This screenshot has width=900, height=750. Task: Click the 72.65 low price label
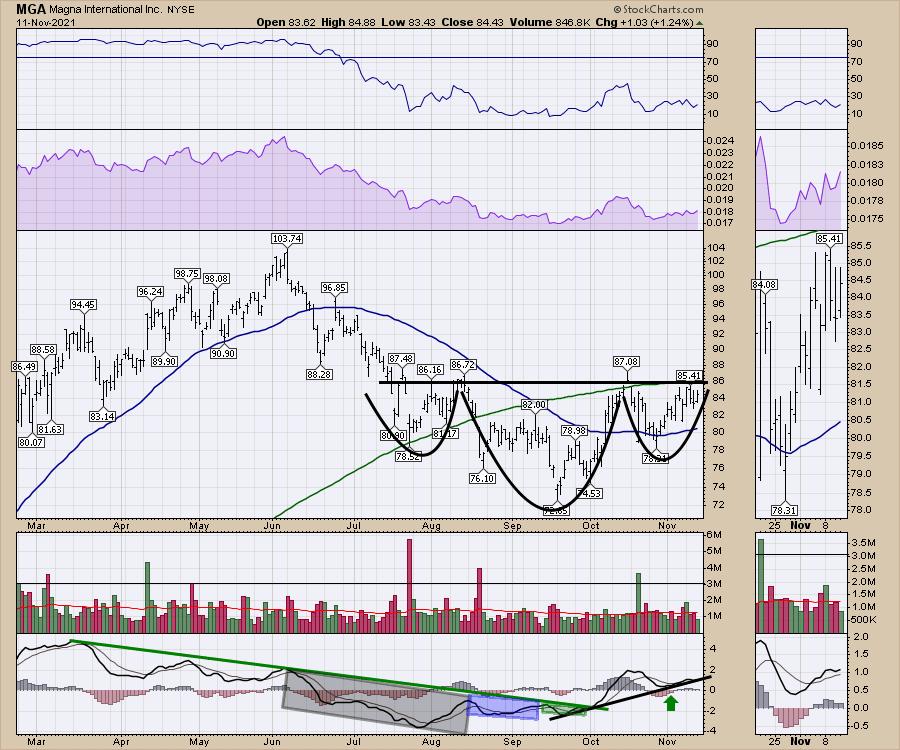point(555,510)
